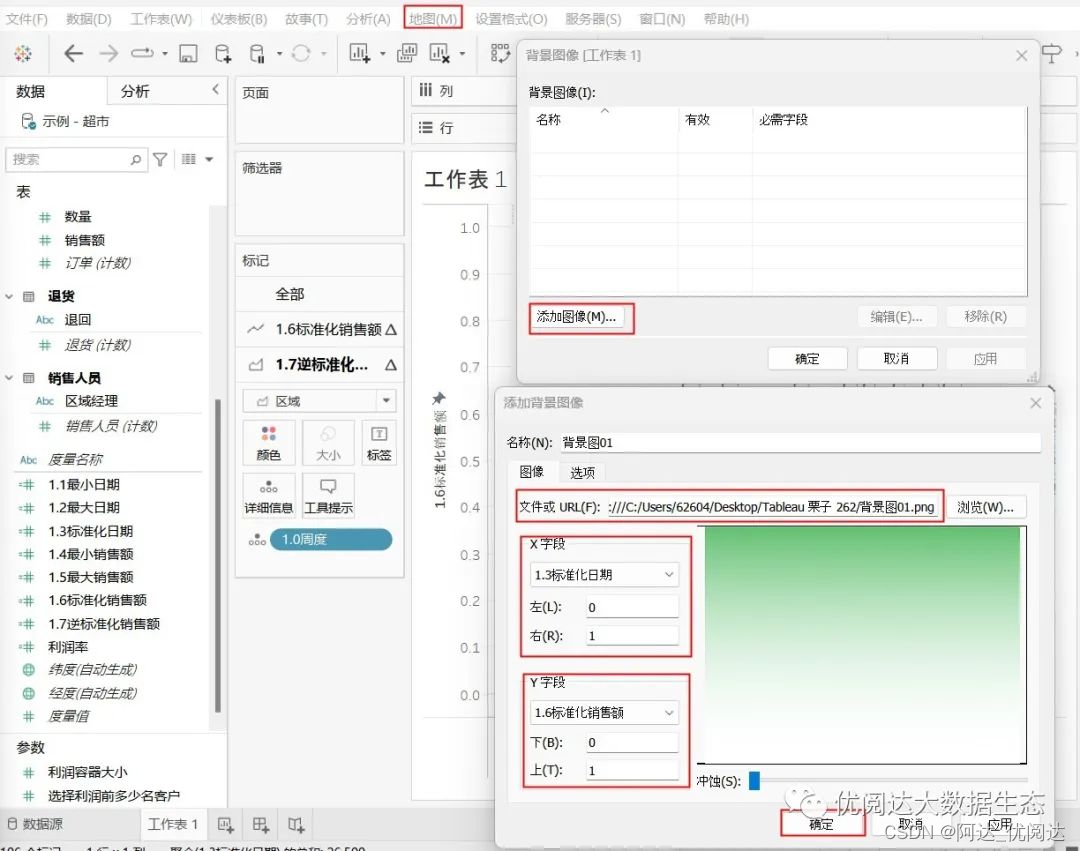Click the swap rows and columns icon

500,53
